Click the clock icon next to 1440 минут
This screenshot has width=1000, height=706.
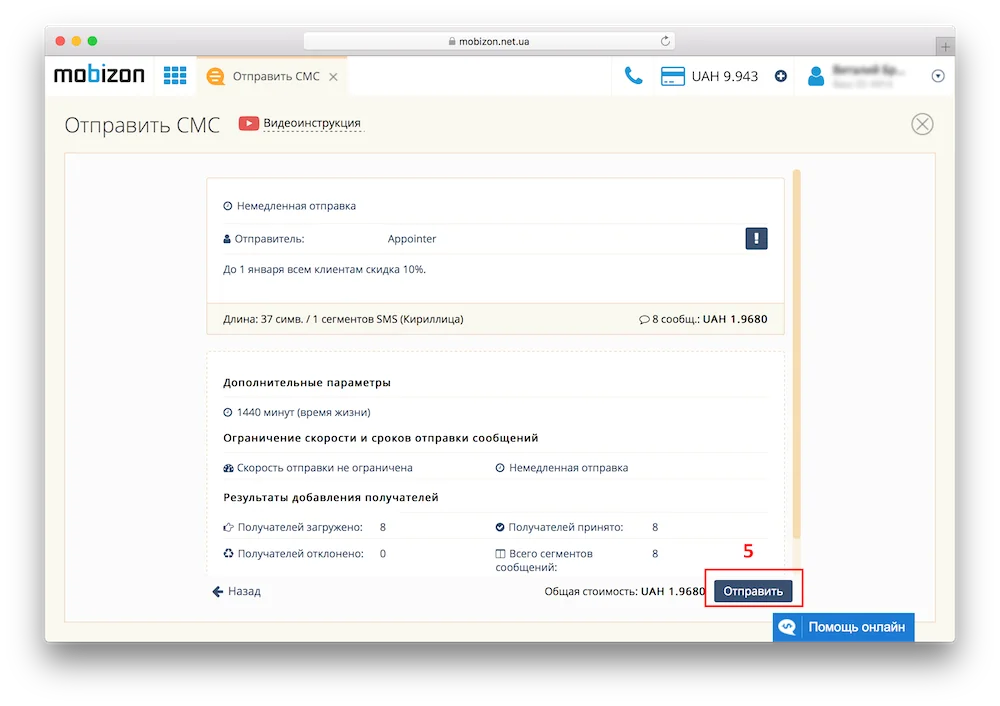click(x=228, y=413)
